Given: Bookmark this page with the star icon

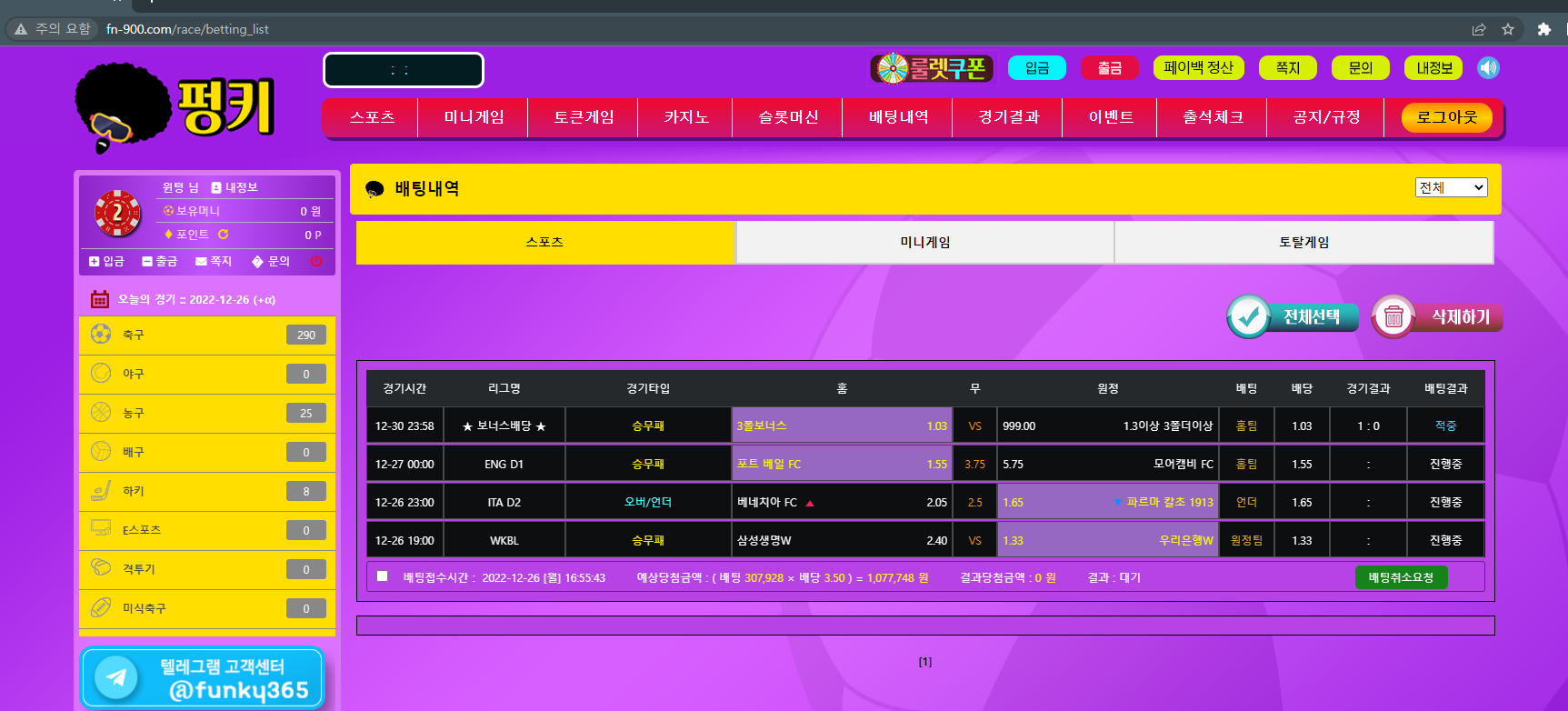Looking at the screenshot, I should 1508,29.
